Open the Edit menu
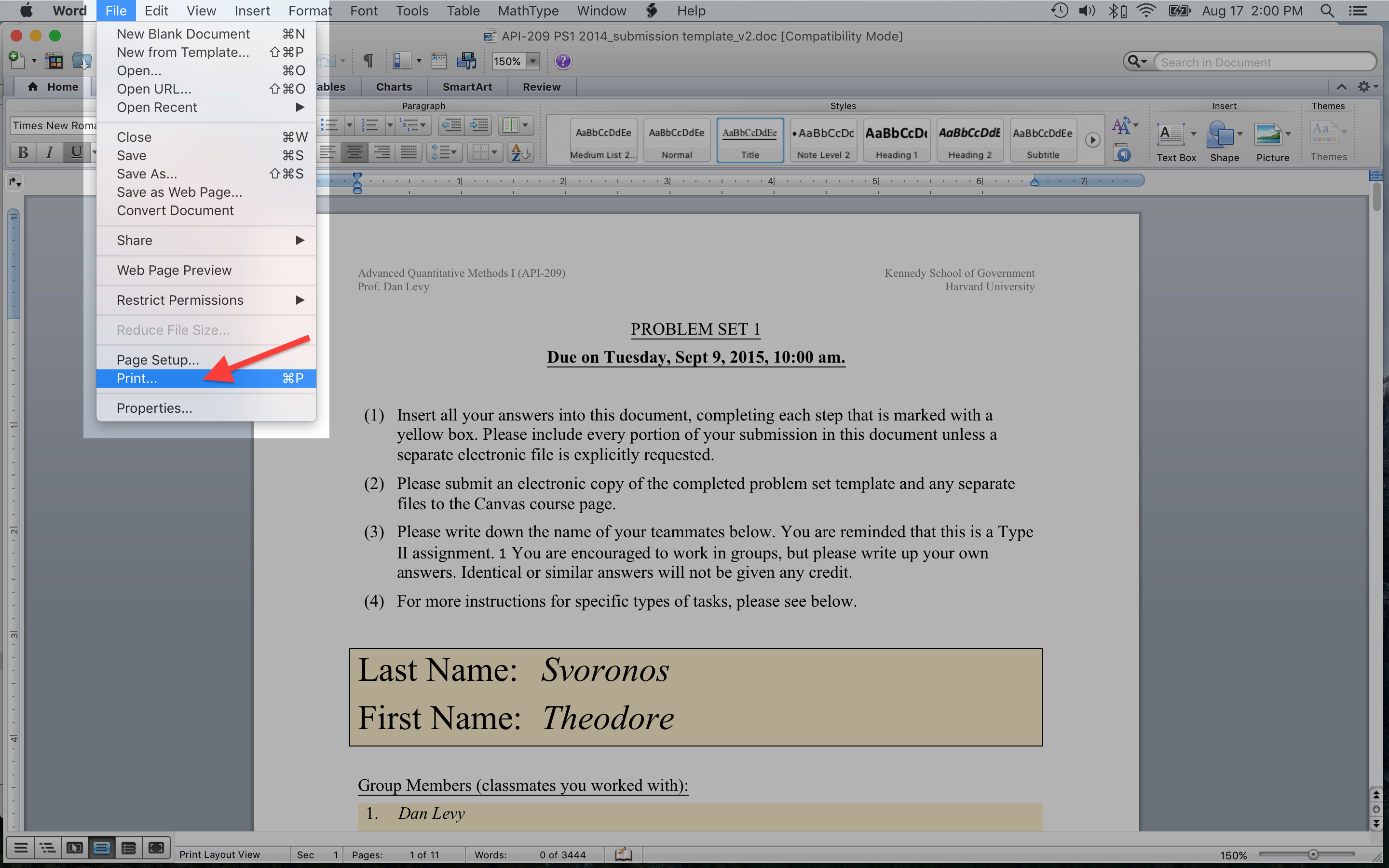This screenshot has width=1389, height=868. [x=156, y=11]
